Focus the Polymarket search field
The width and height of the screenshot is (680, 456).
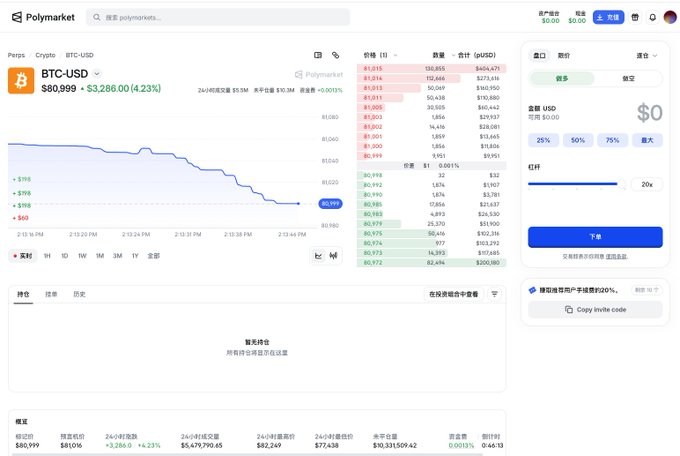click(218, 17)
